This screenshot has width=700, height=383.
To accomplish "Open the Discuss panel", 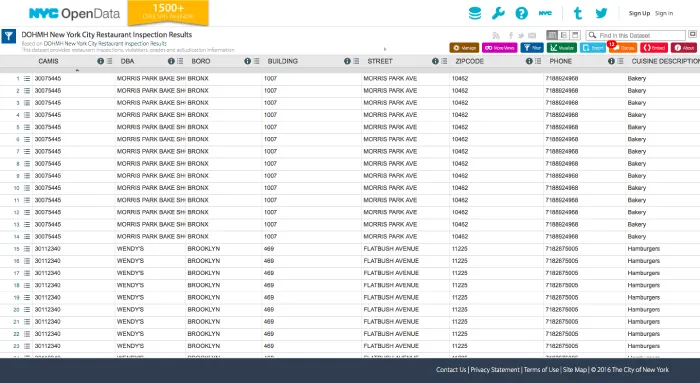I will pos(623,48).
